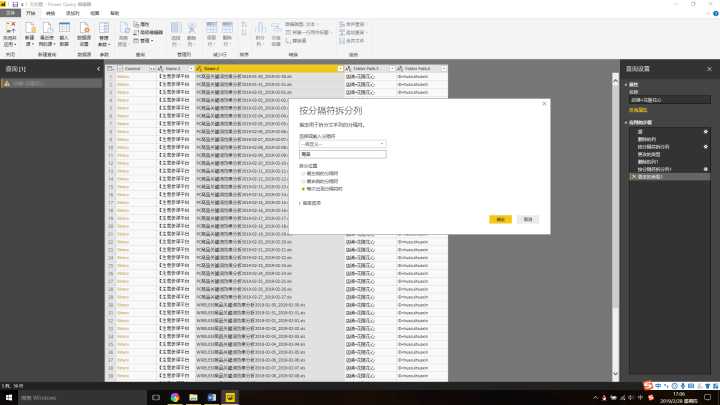This screenshot has width=720, height=405.
Task: Open settings gear of the Source (源) step
Action: tap(706, 132)
